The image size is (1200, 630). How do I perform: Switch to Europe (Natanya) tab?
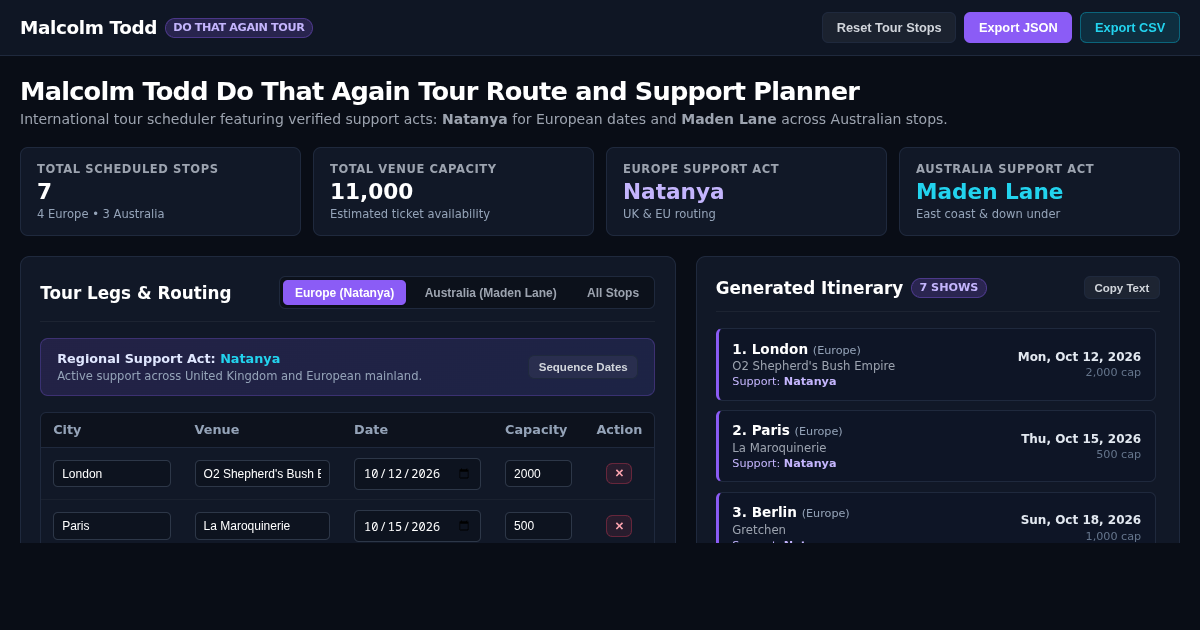[x=344, y=293]
